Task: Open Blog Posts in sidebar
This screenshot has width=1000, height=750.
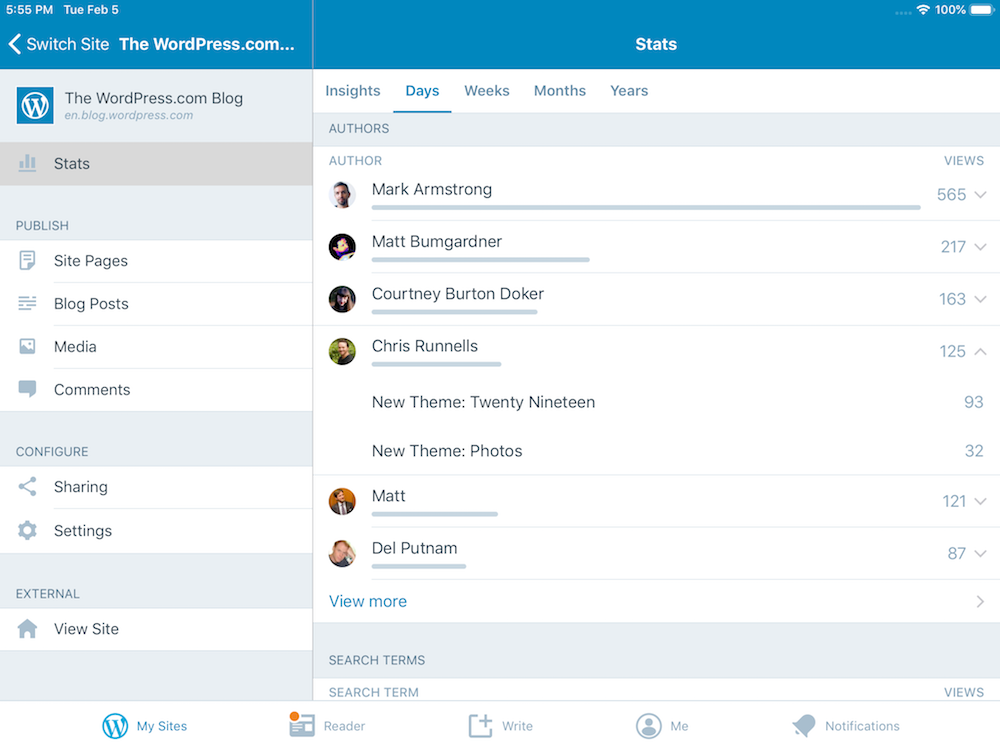Action: pyautogui.click(x=156, y=304)
